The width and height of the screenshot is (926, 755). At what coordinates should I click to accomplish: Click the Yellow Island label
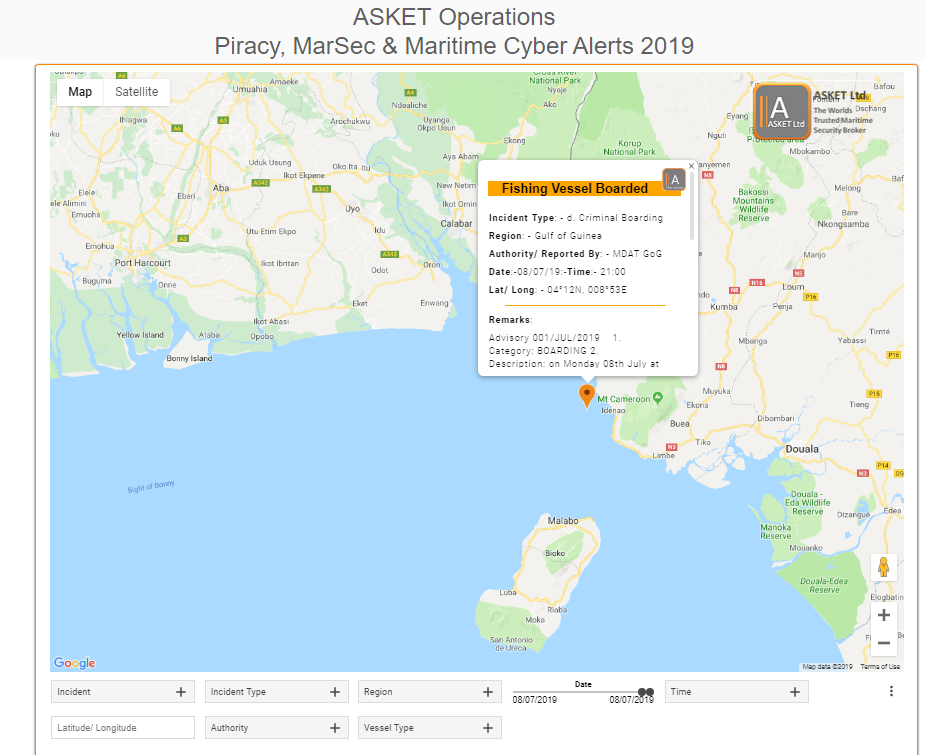[x=140, y=335]
